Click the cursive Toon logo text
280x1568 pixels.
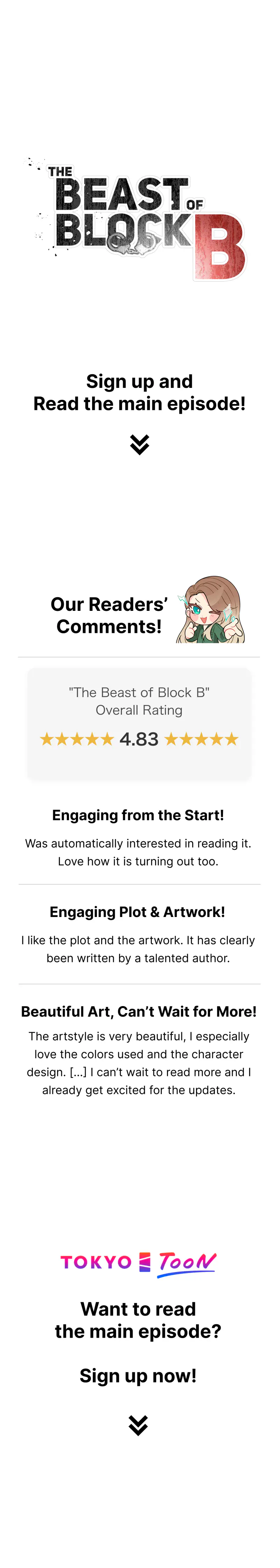187,1263
